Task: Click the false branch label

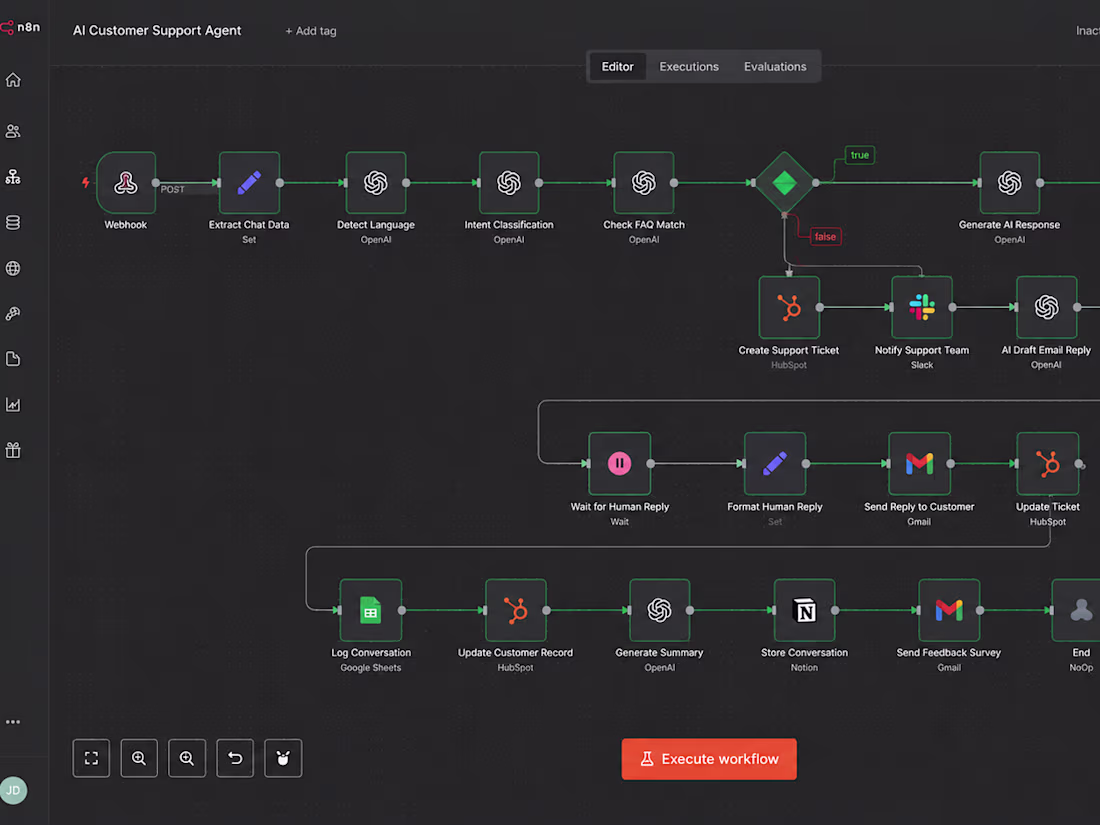Action: (x=826, y=236)
